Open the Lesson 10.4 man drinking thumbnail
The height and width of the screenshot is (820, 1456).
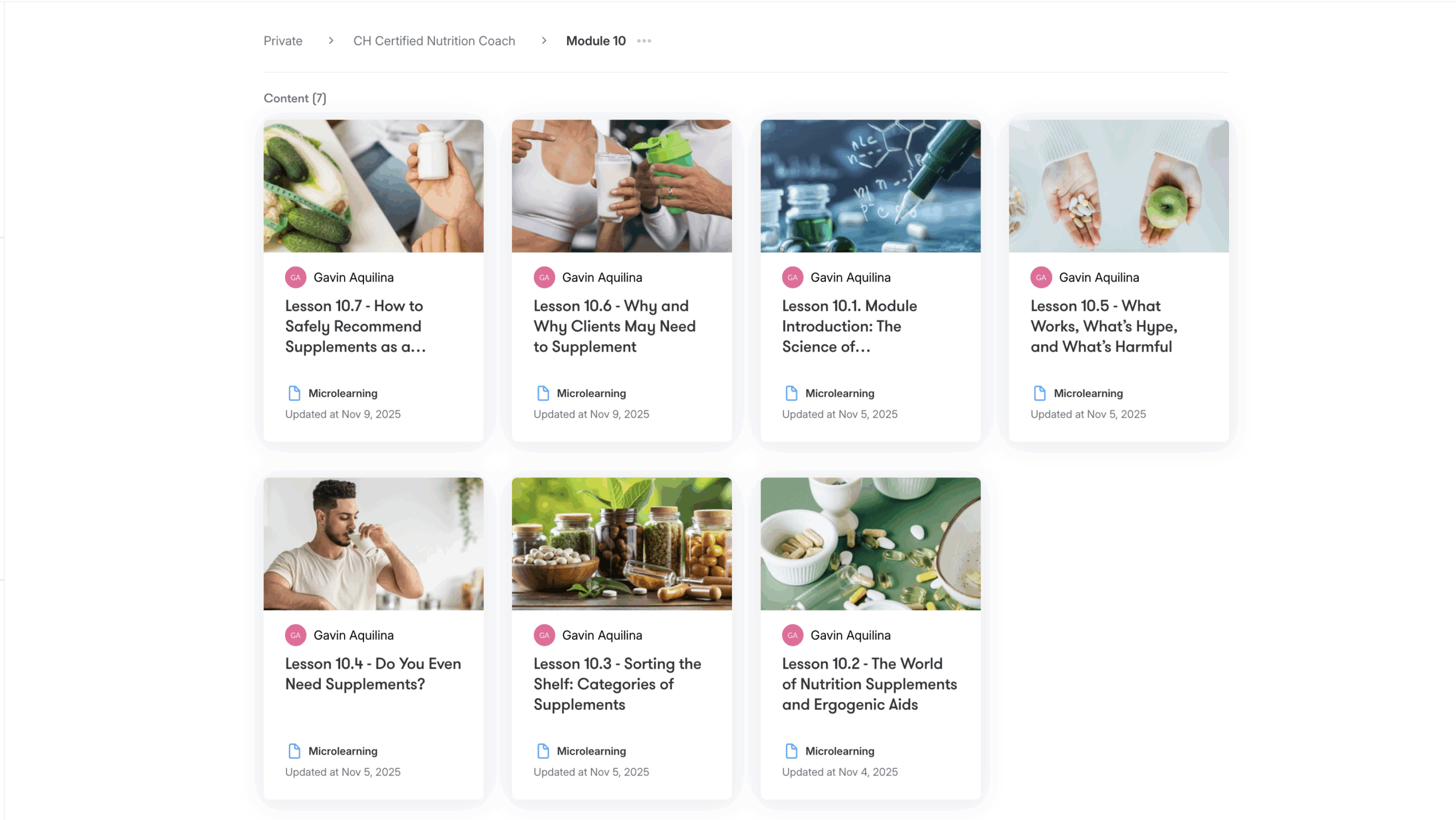click(x=373, y=544)
